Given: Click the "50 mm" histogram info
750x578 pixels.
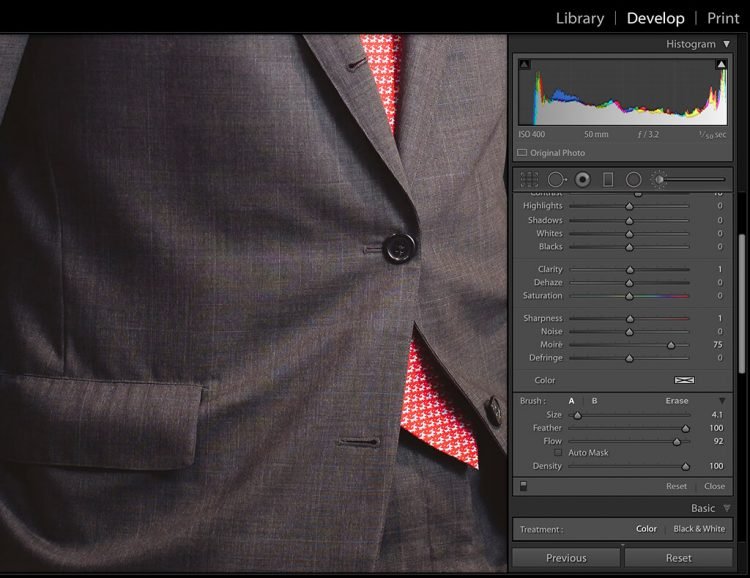Looking at the screenshot, I should (596, 134).
